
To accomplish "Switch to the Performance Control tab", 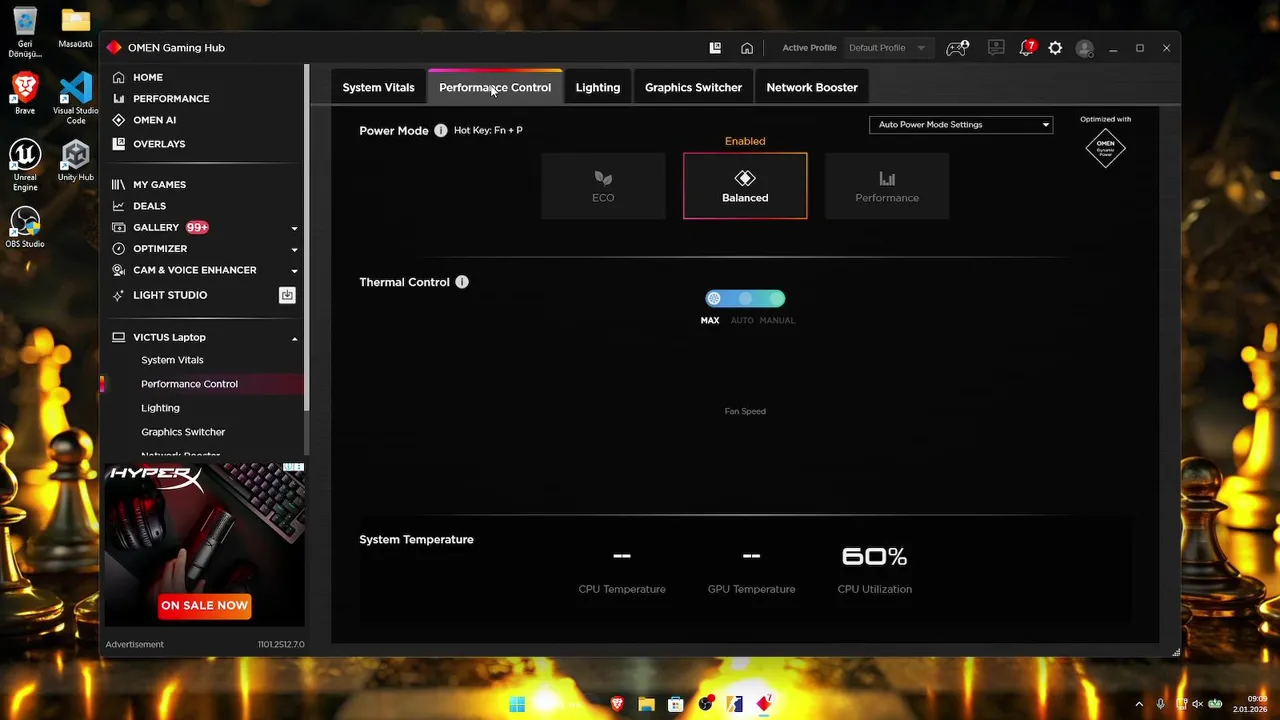I will click(495, 87).
